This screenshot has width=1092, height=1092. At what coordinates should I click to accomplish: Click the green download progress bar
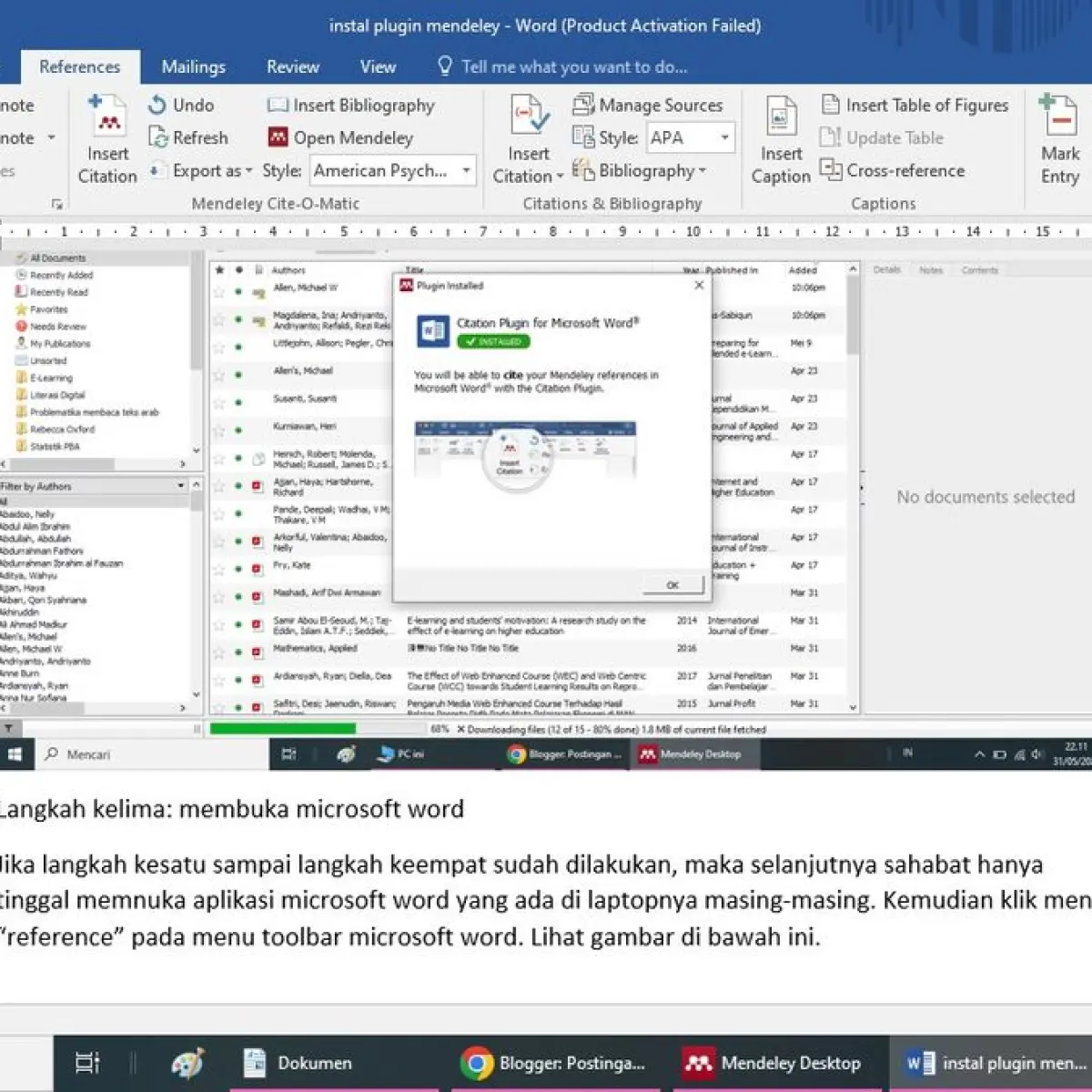(x=282, y=729)
